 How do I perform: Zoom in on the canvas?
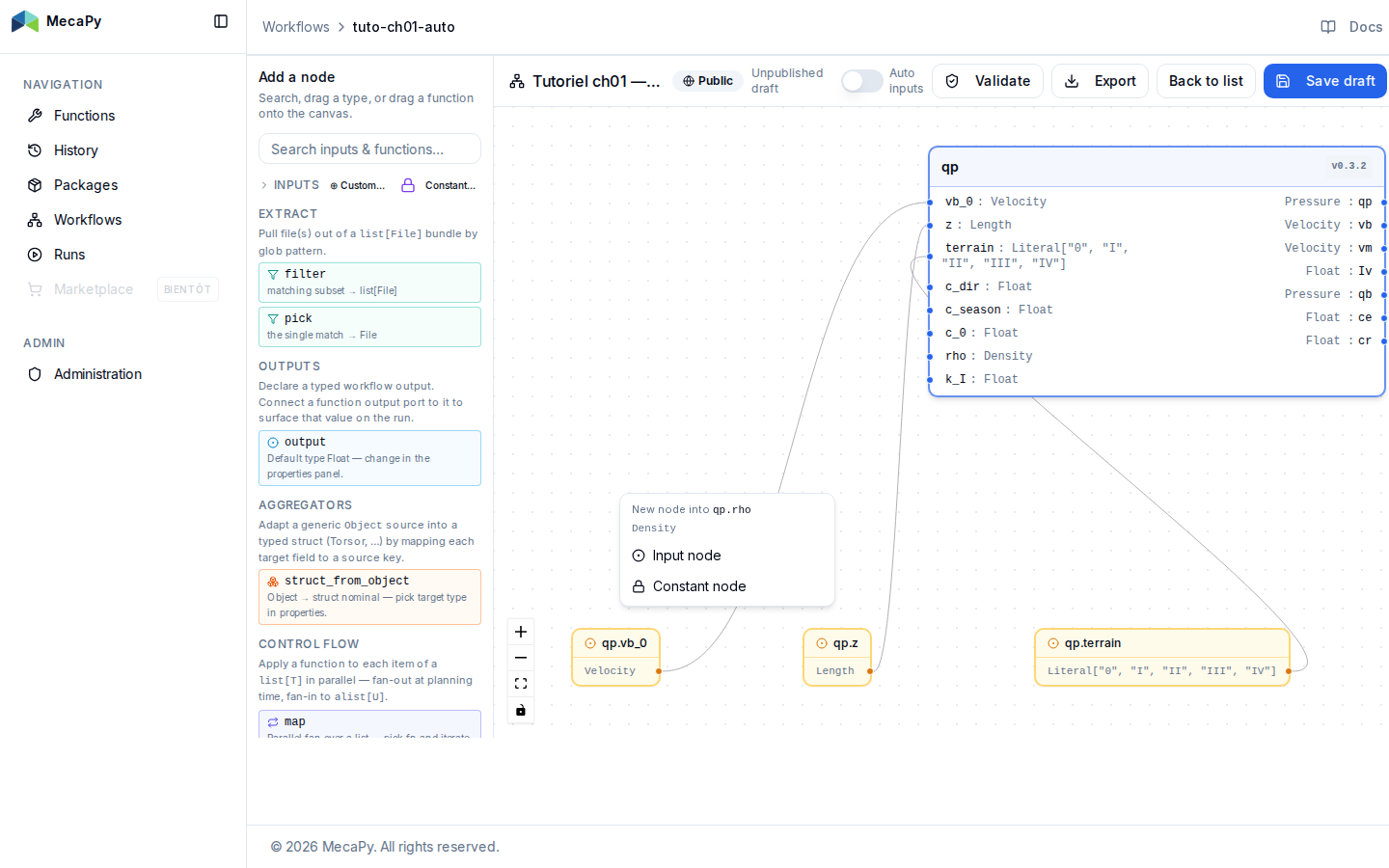(x=521, y=632)
